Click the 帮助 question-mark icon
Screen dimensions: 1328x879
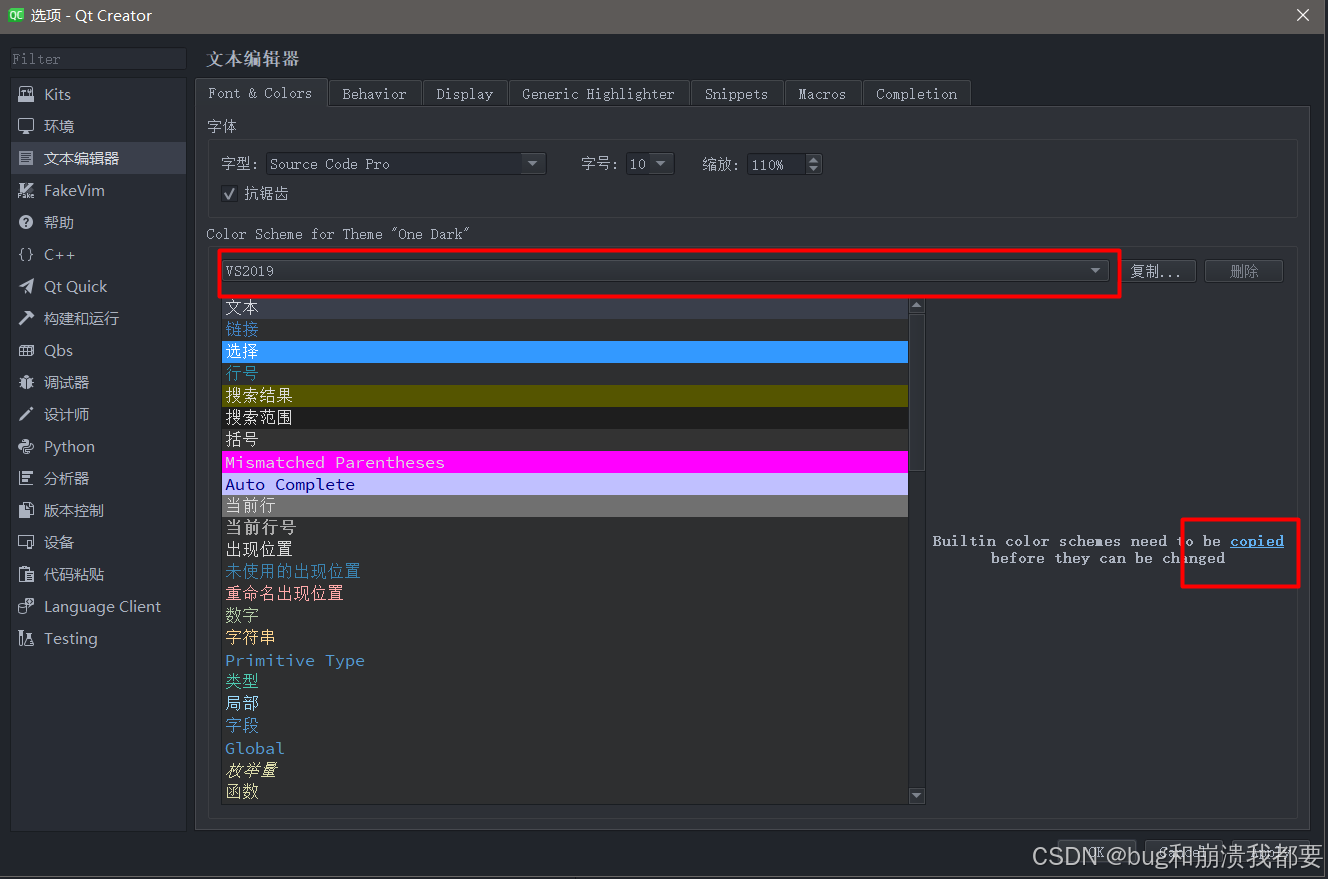(26, 222)
